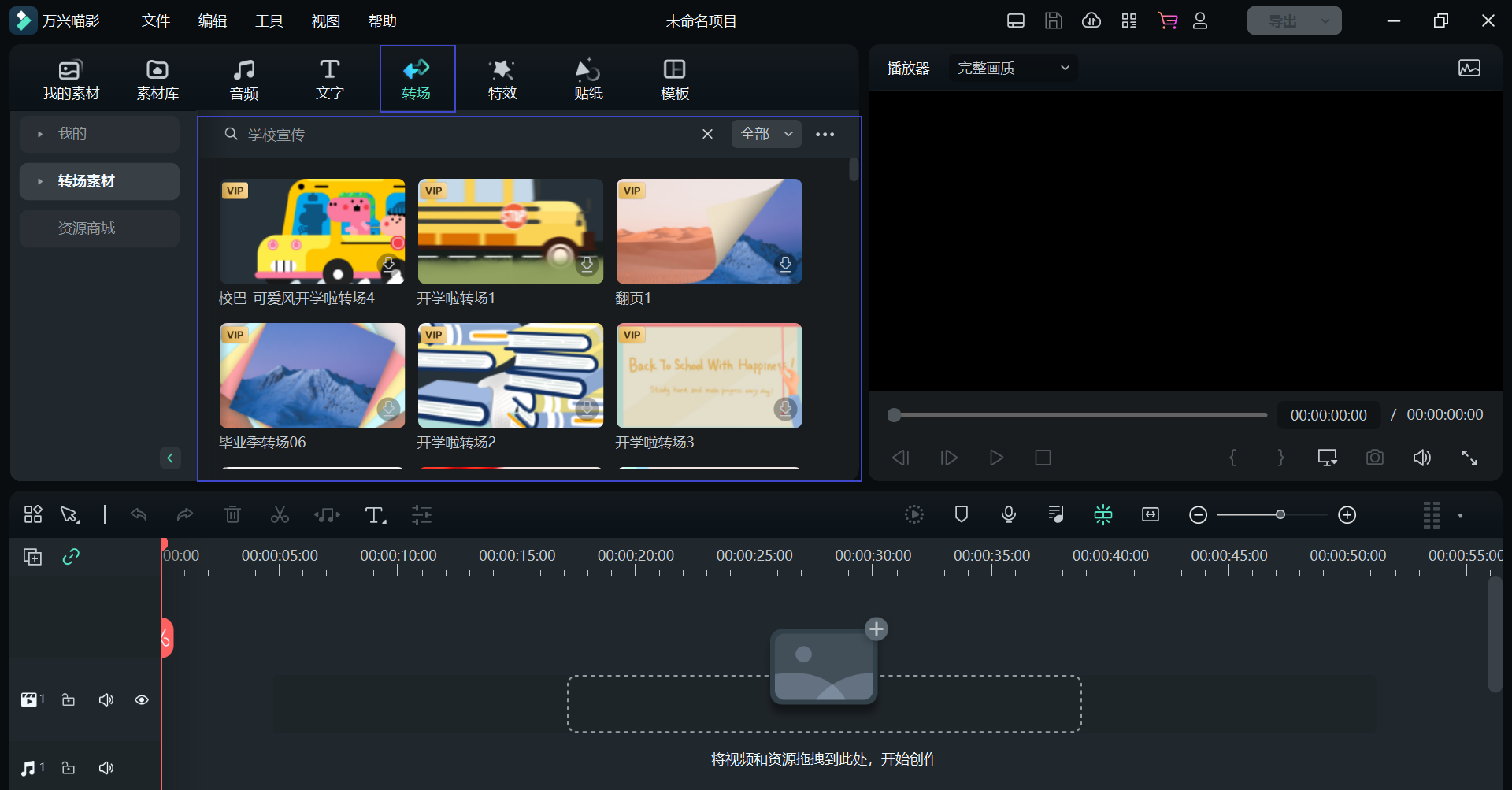Click the timeline zoom slider handle
This screenshot has width=1512, height=790.
pos(1280,515)
